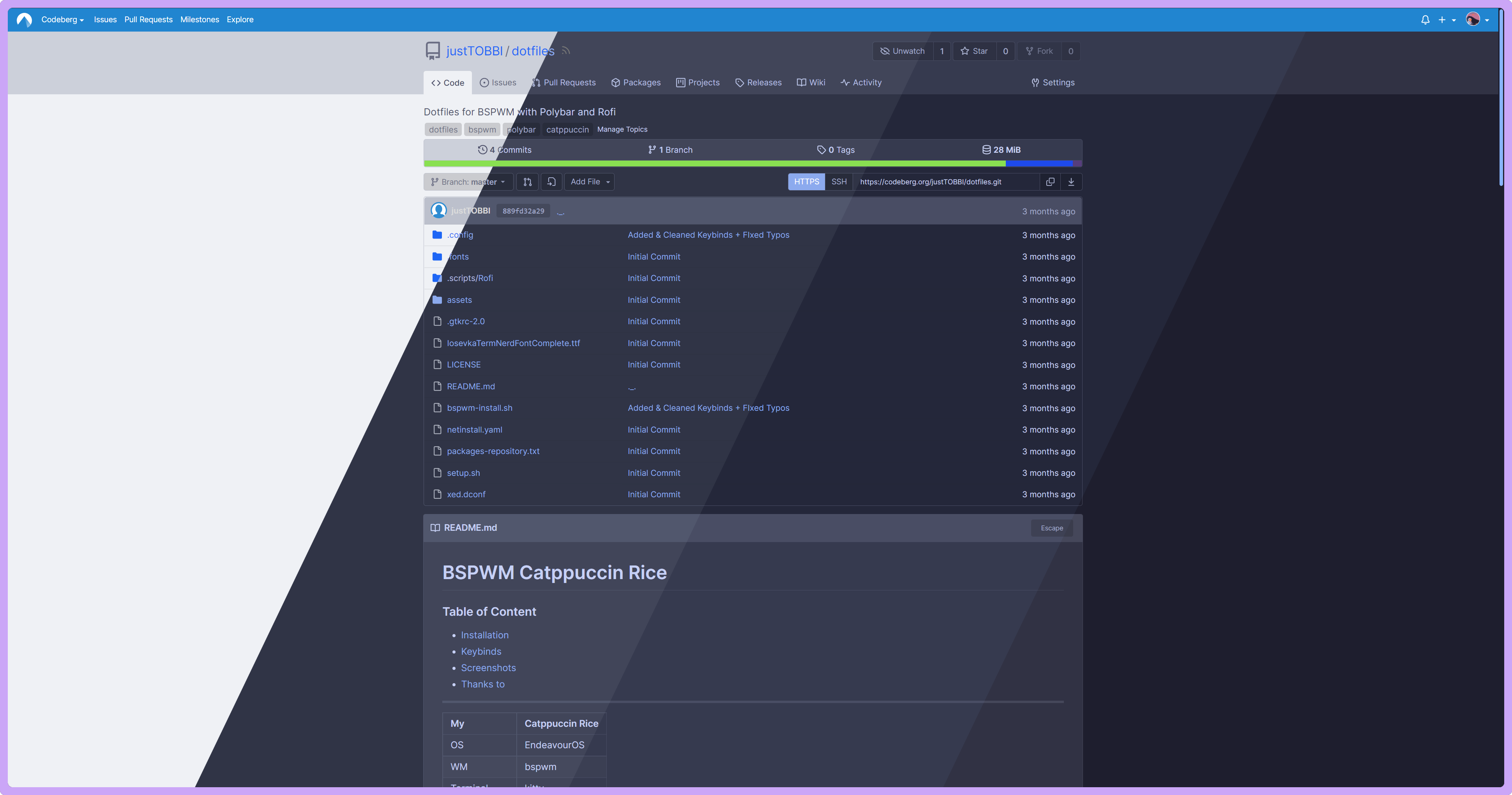Open the Packages tab
The width and height of the screenshot is (1512, 795).
pyautogui.click(x=636, y=83)
